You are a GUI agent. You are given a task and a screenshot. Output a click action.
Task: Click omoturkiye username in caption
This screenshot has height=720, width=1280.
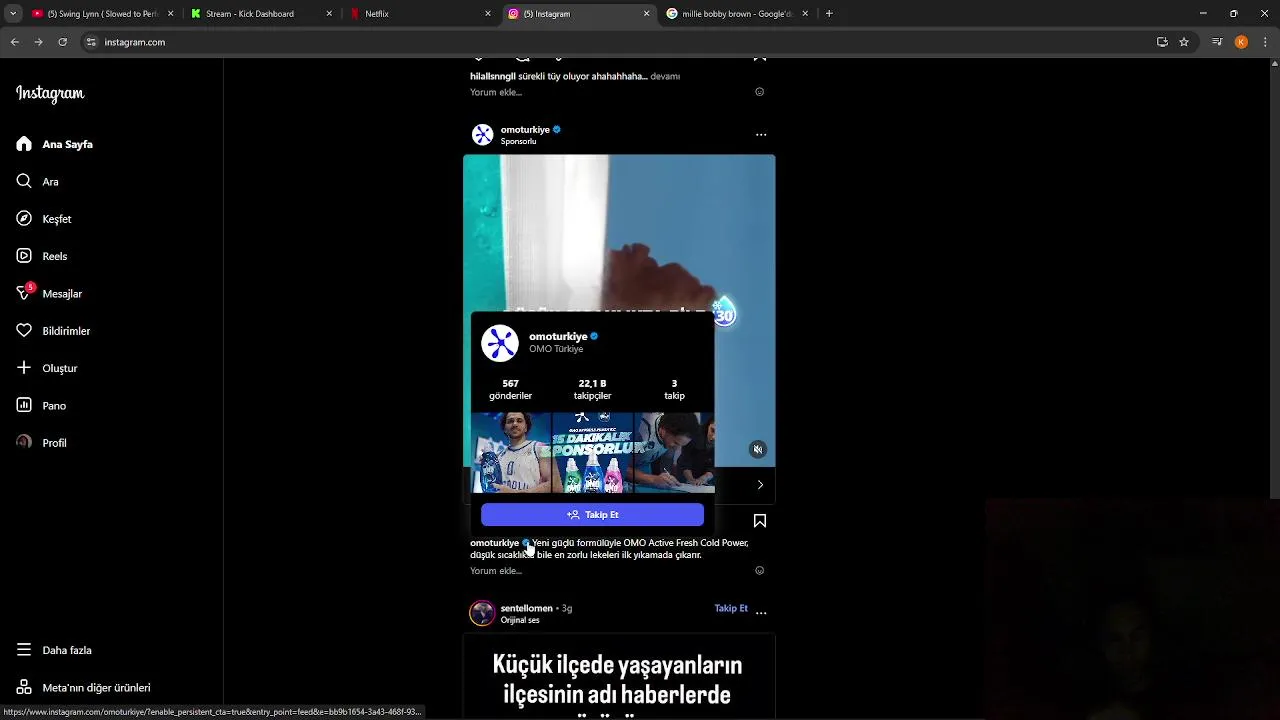click(x=494, y=543)
